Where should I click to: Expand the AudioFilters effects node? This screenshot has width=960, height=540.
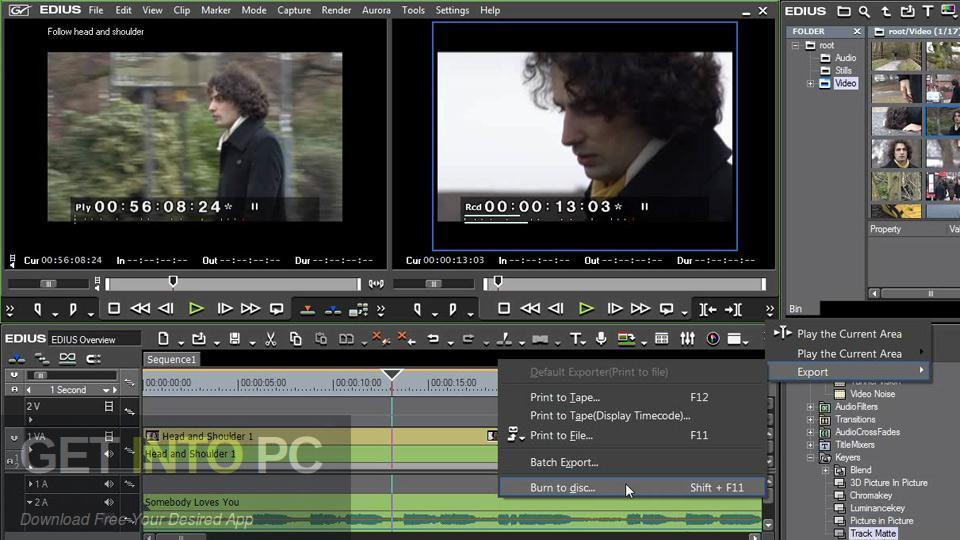(811, 407)
